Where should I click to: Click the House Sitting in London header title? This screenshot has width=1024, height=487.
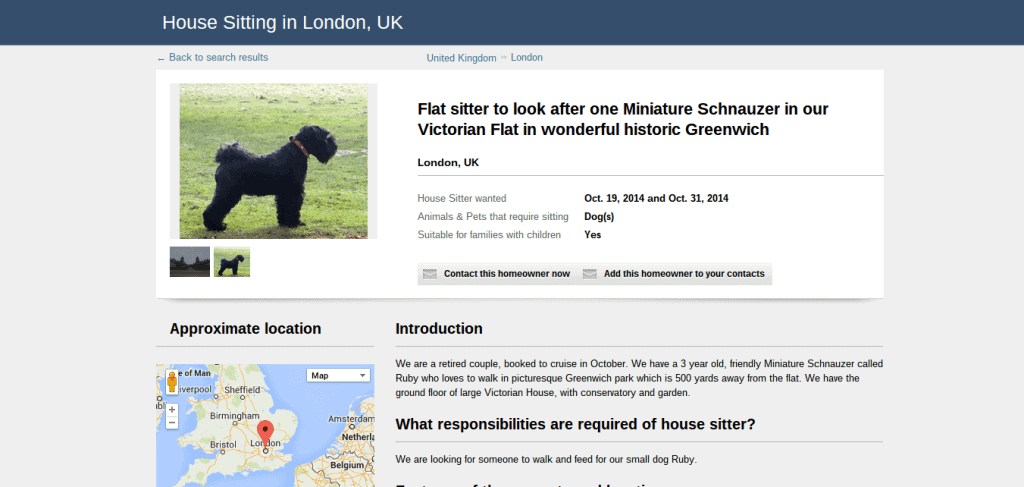click(x=283, y=22)
